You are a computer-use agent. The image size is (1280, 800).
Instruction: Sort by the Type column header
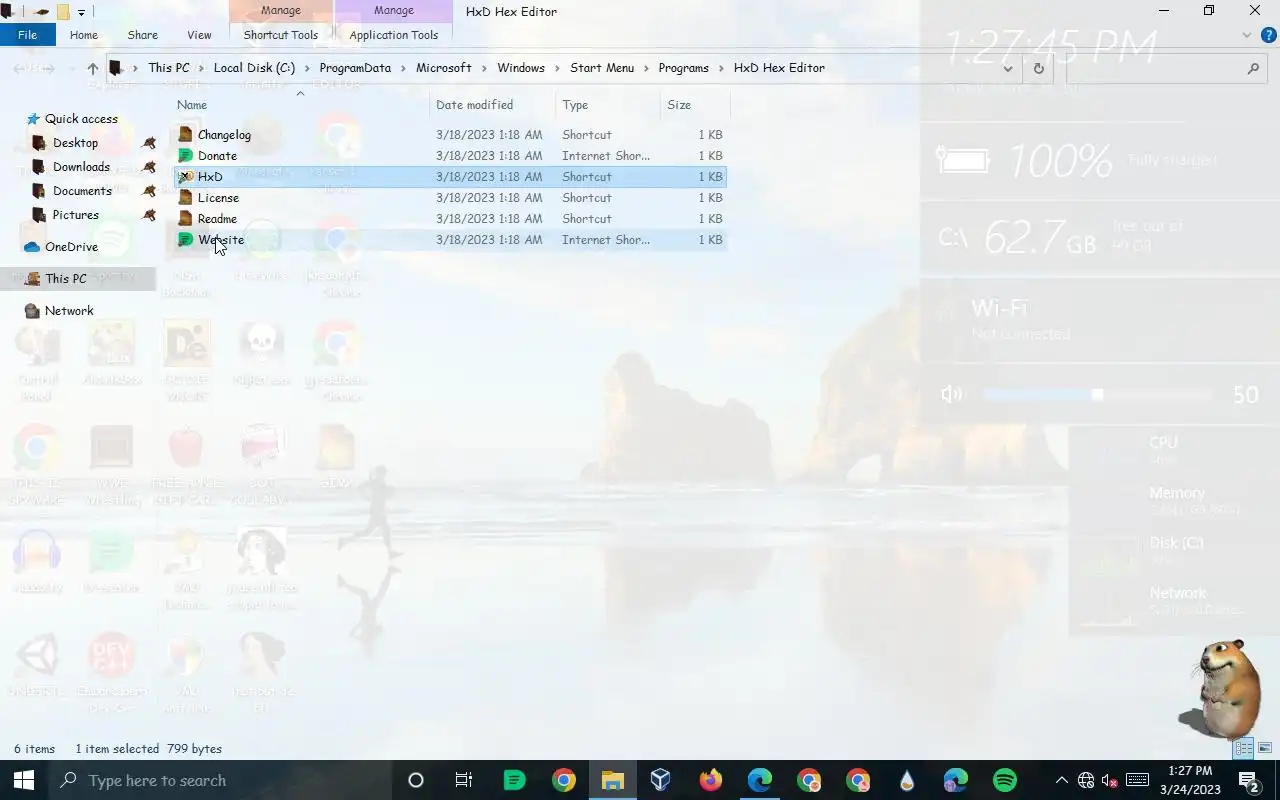click(x=575, y=105)
